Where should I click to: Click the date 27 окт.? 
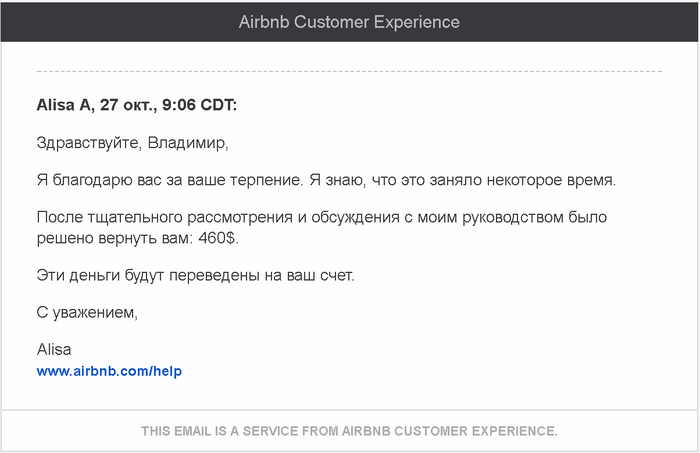(128, 104)
